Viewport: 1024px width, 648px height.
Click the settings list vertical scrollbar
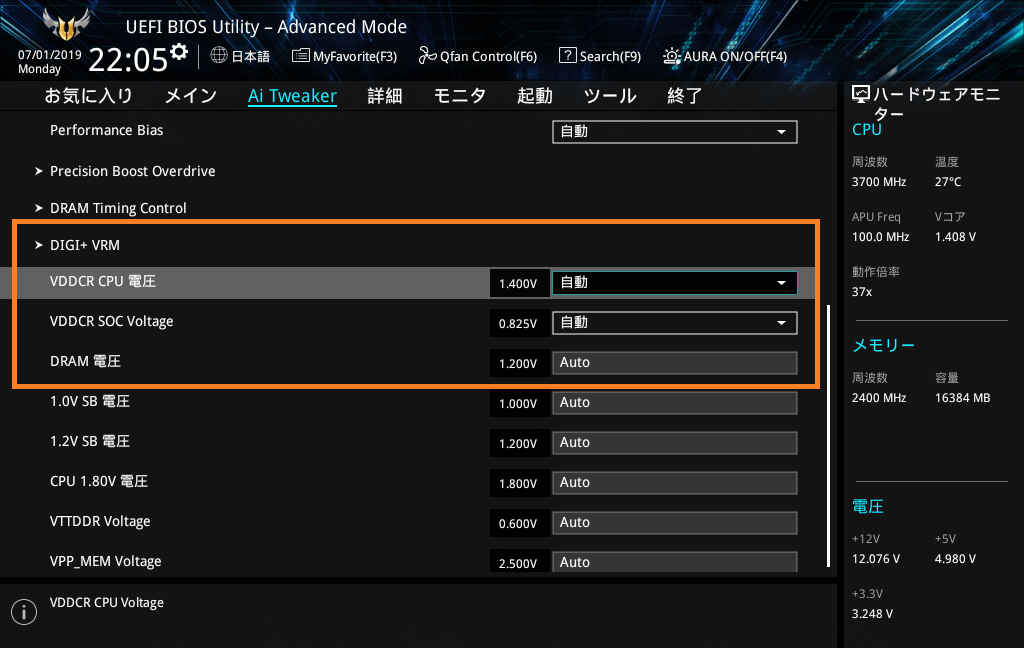tap(828, 436)
